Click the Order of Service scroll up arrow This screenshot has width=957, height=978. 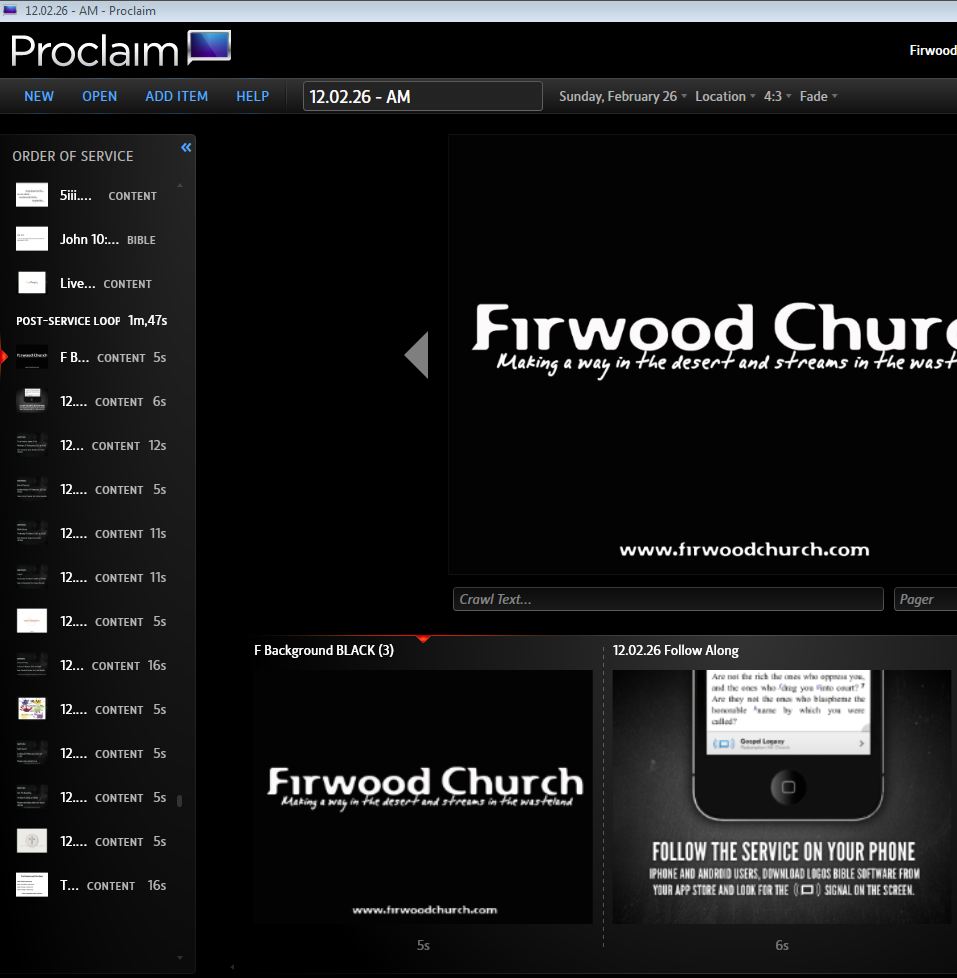pyautogui.click(x=180, y=185)
